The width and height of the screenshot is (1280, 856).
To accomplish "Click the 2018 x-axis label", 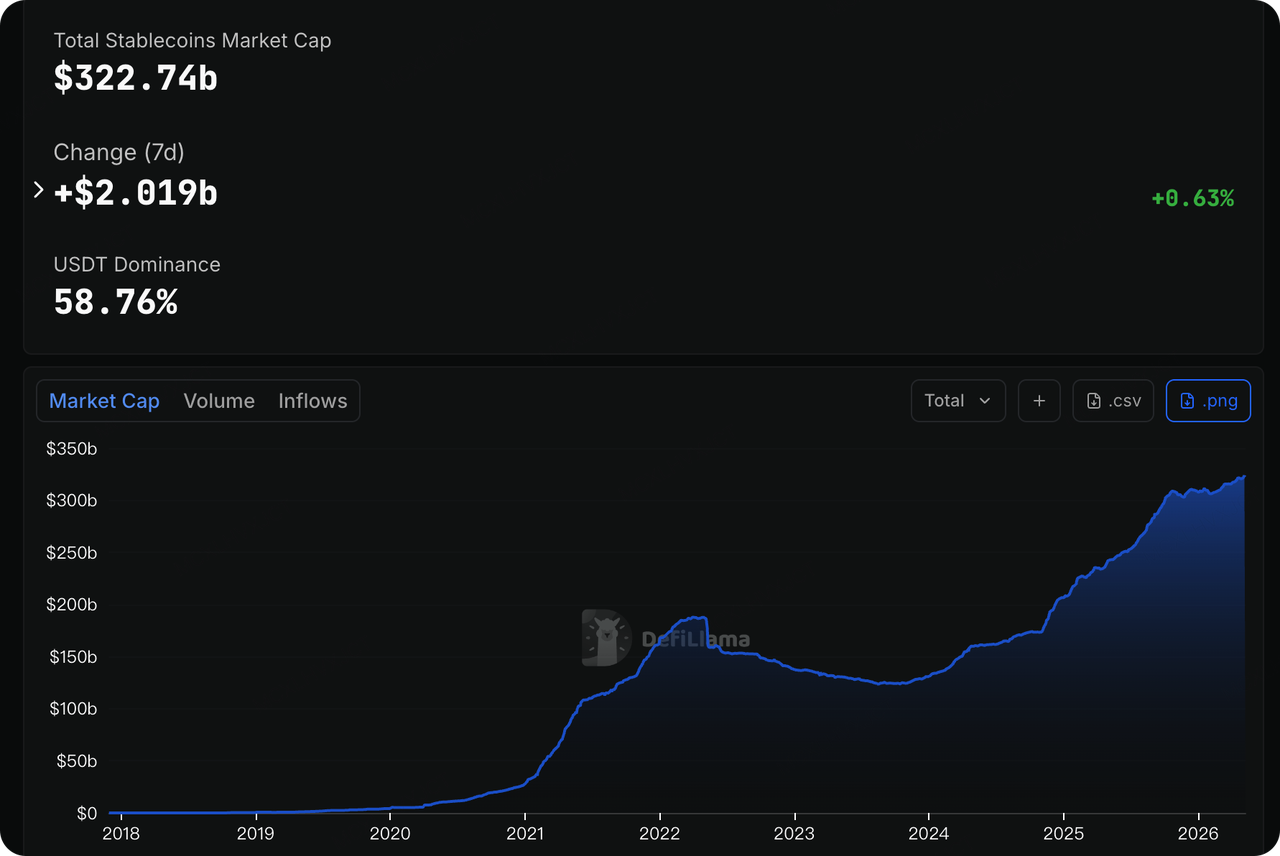I will pos(121,833).
